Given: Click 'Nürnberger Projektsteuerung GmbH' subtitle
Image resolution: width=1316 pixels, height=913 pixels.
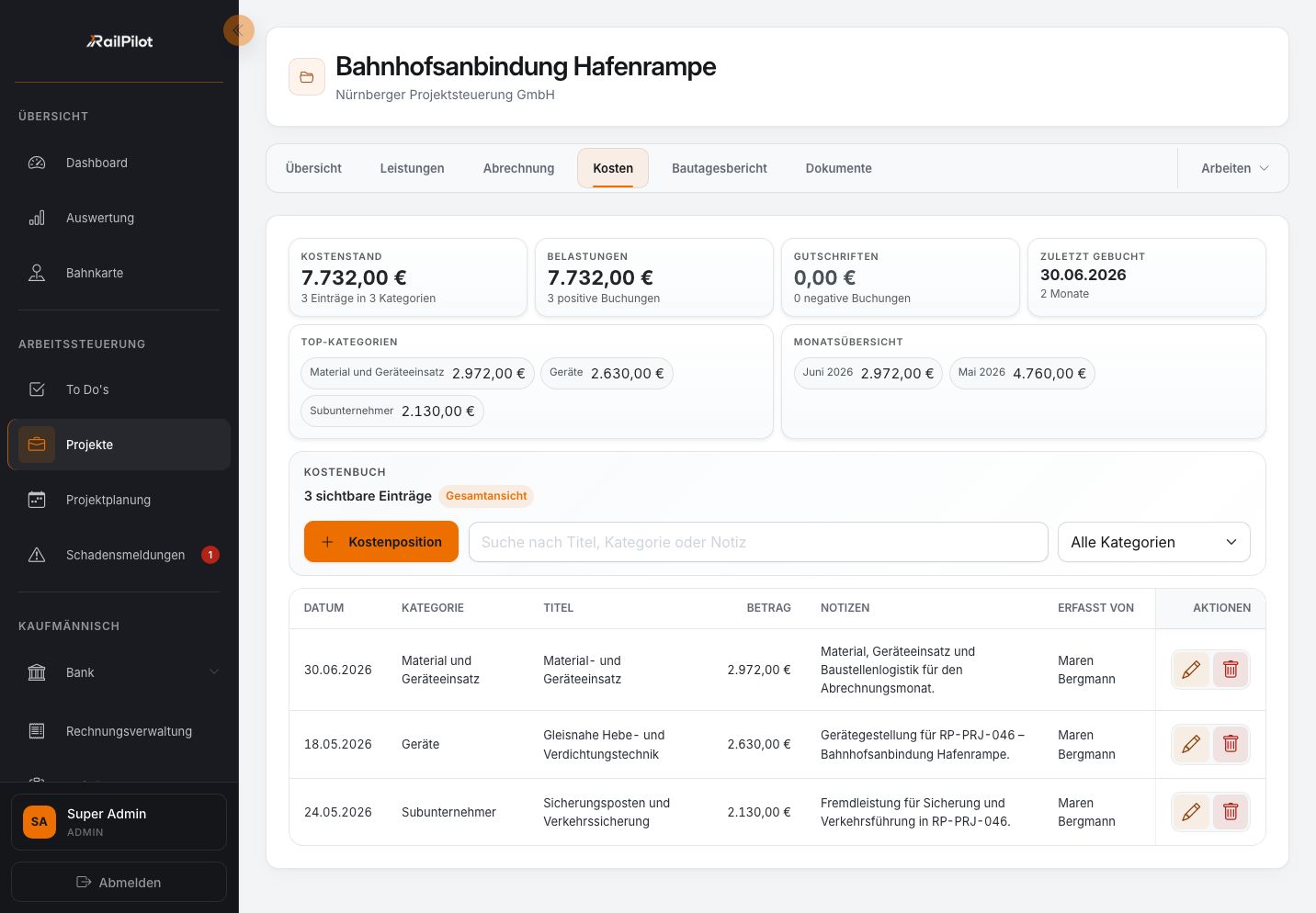Looking at the screenshot, I should (445, 95).
